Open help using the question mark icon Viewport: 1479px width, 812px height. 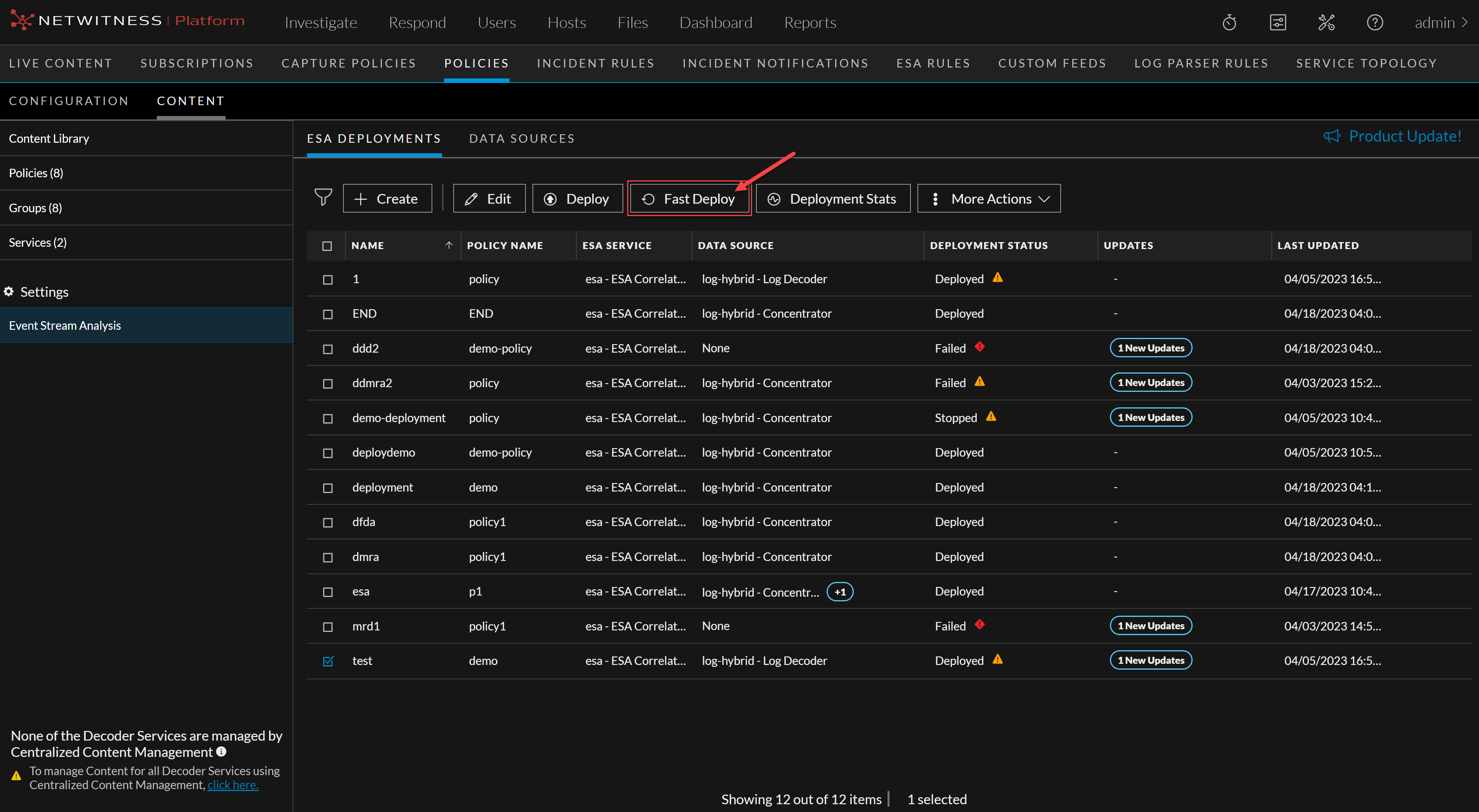[1375, 22]
